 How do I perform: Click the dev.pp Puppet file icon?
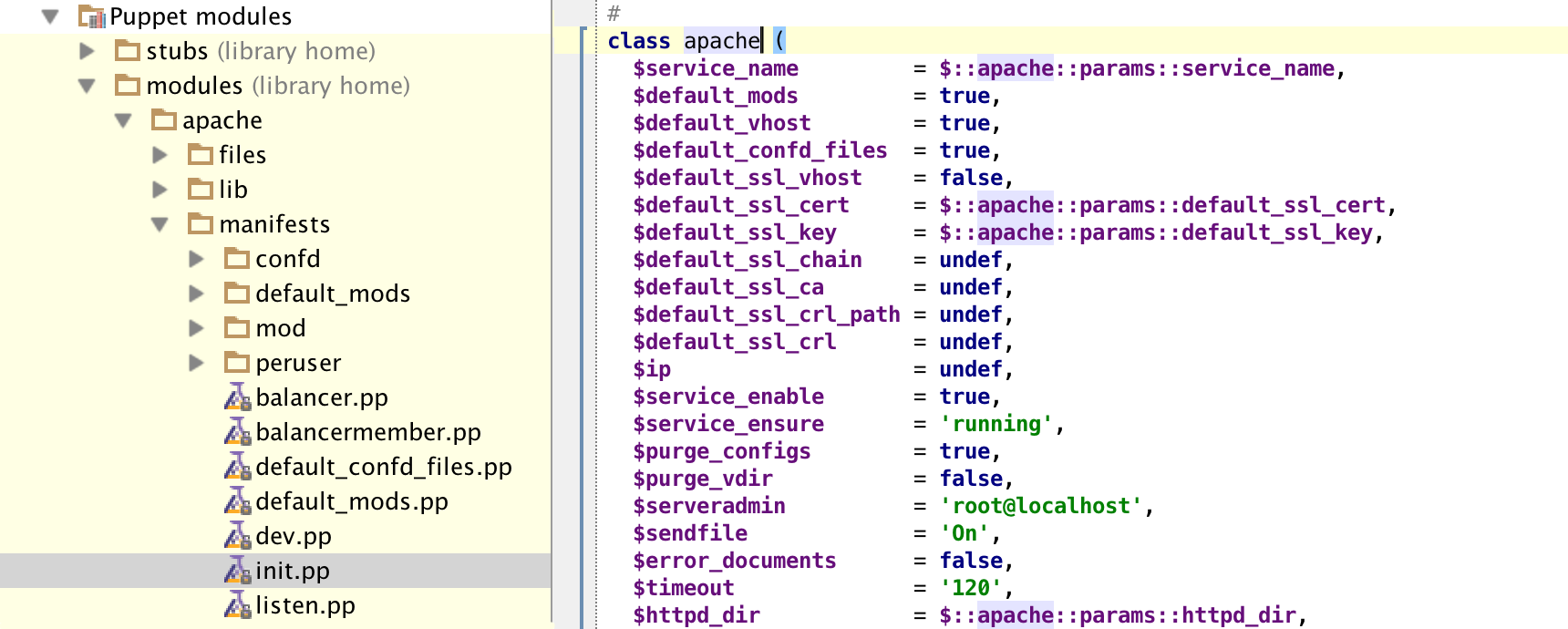tap(237, 536)
